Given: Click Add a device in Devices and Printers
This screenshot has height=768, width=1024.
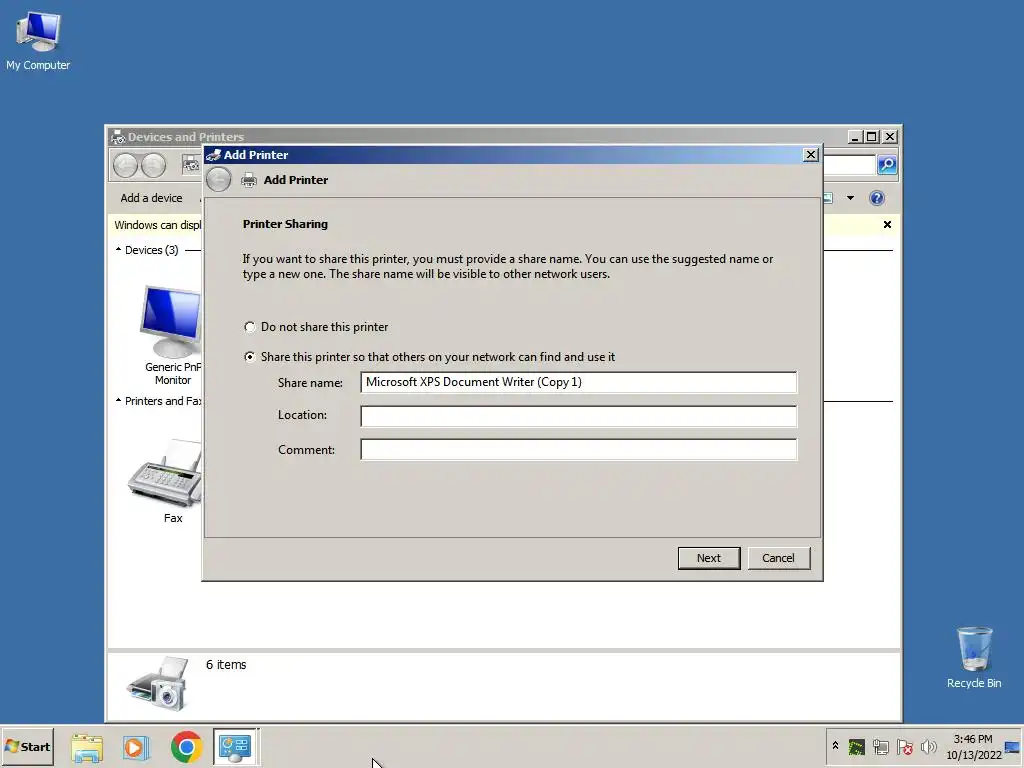Looking at the screenshot, I should point(151,198).
